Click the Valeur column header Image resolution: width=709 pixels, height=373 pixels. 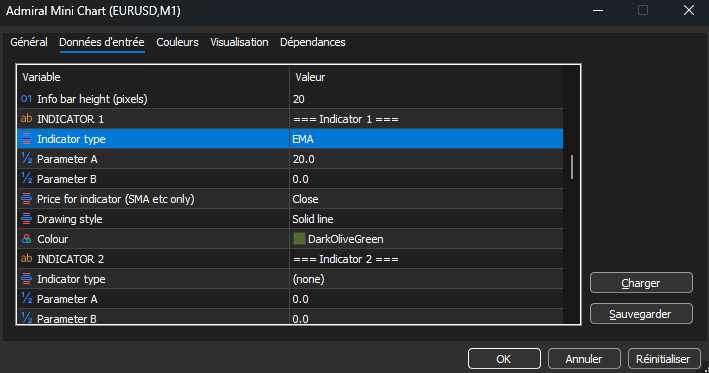pyautogui.click(x=426, y=77)
